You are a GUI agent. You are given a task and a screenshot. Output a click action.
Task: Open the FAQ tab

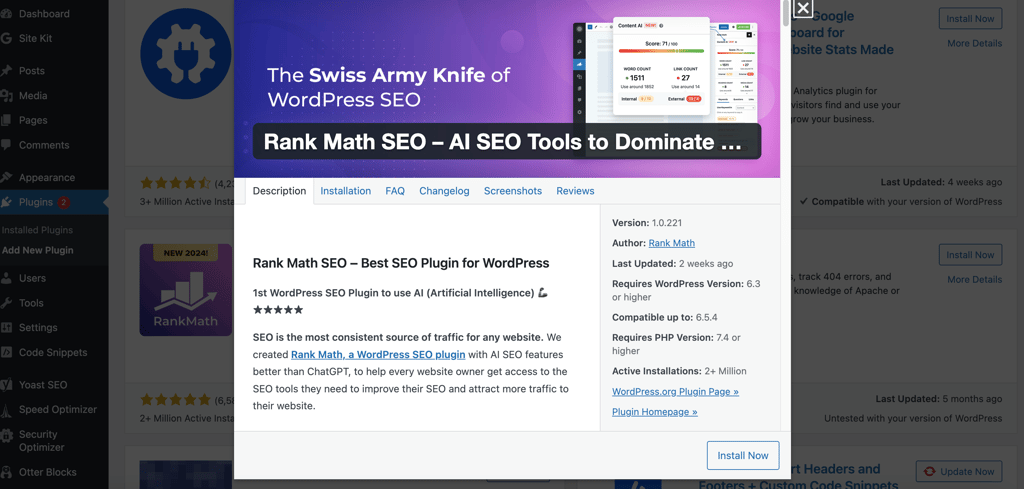pyautogui.click(x=395, y=191)
